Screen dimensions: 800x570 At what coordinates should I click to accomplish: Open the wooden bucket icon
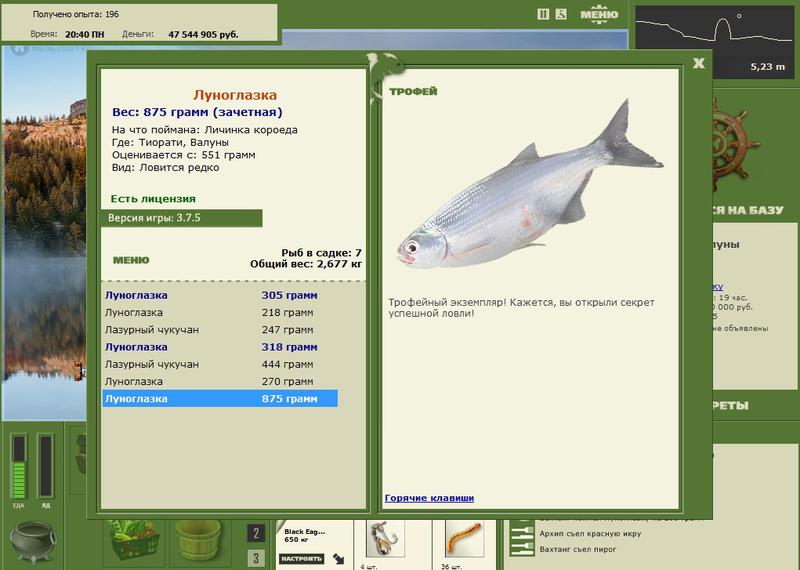pyautogui.click(x=198, y=541)
